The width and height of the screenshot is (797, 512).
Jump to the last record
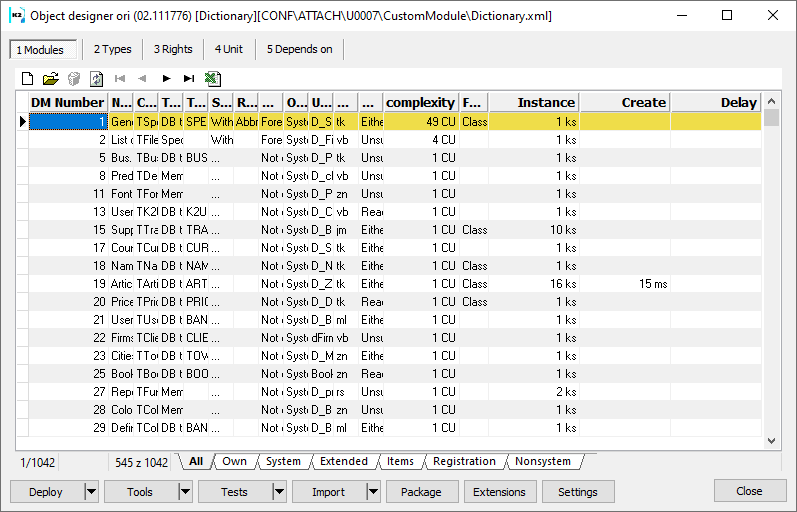point(189,78)
